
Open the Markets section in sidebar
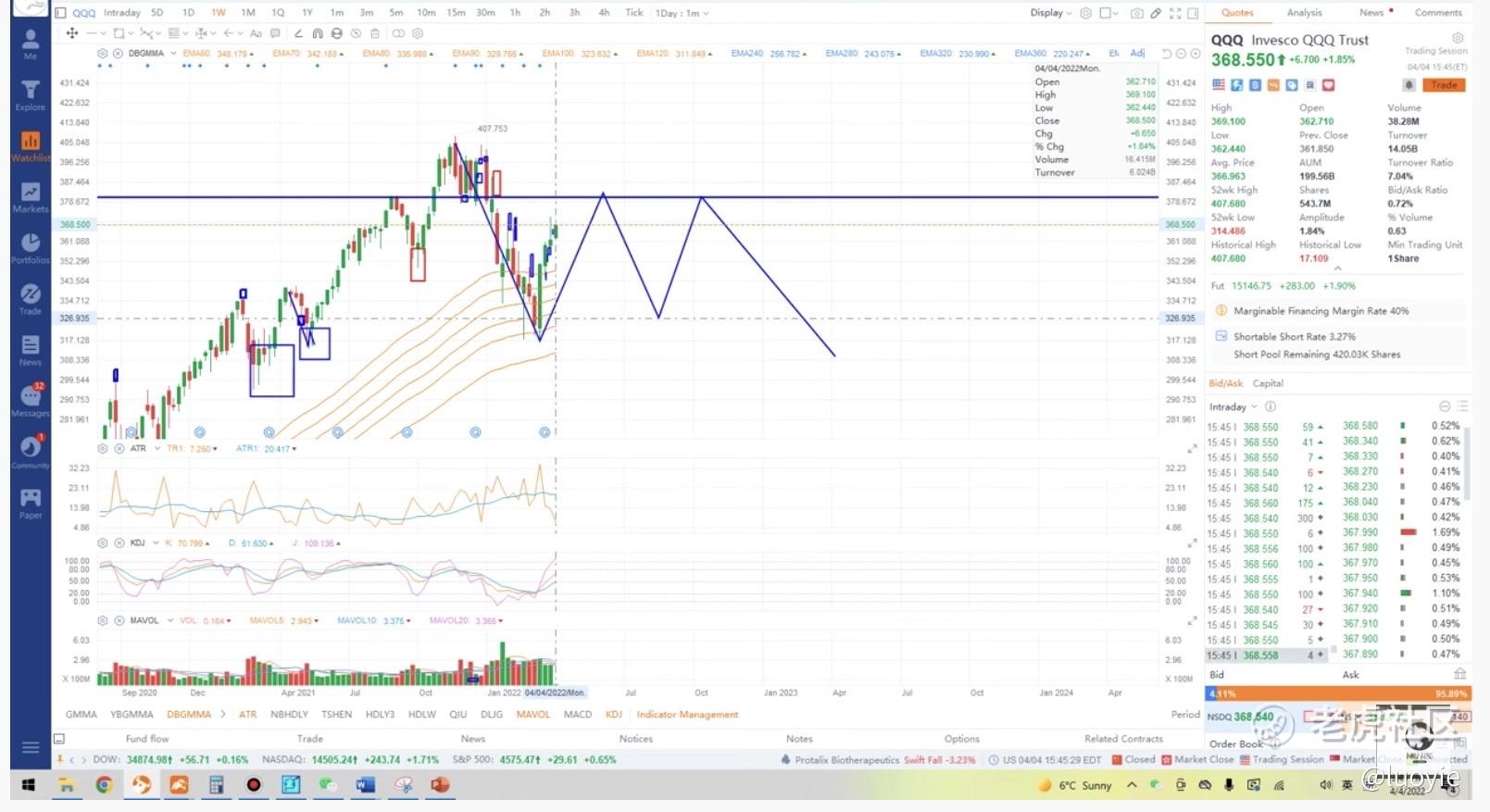tap(31, 197)
